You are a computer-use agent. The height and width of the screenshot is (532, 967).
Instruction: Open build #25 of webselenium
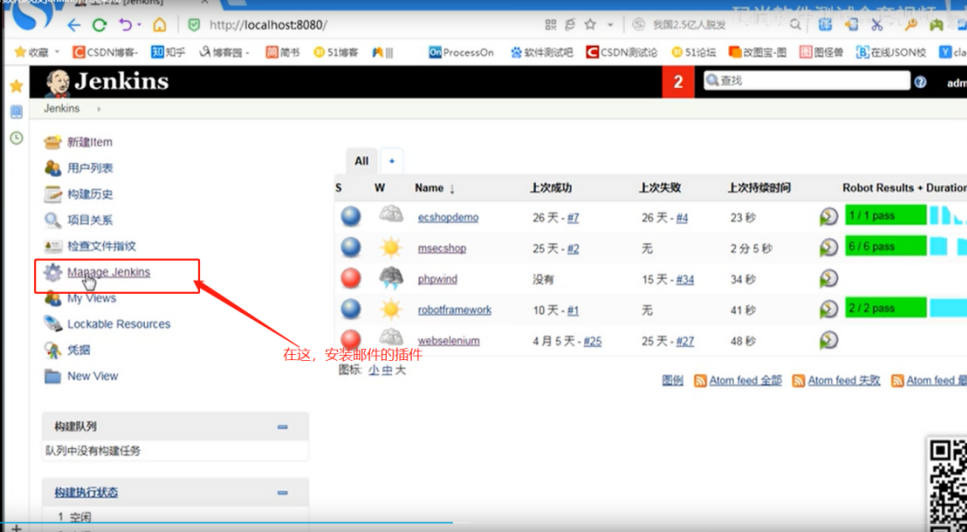point(592,341)
